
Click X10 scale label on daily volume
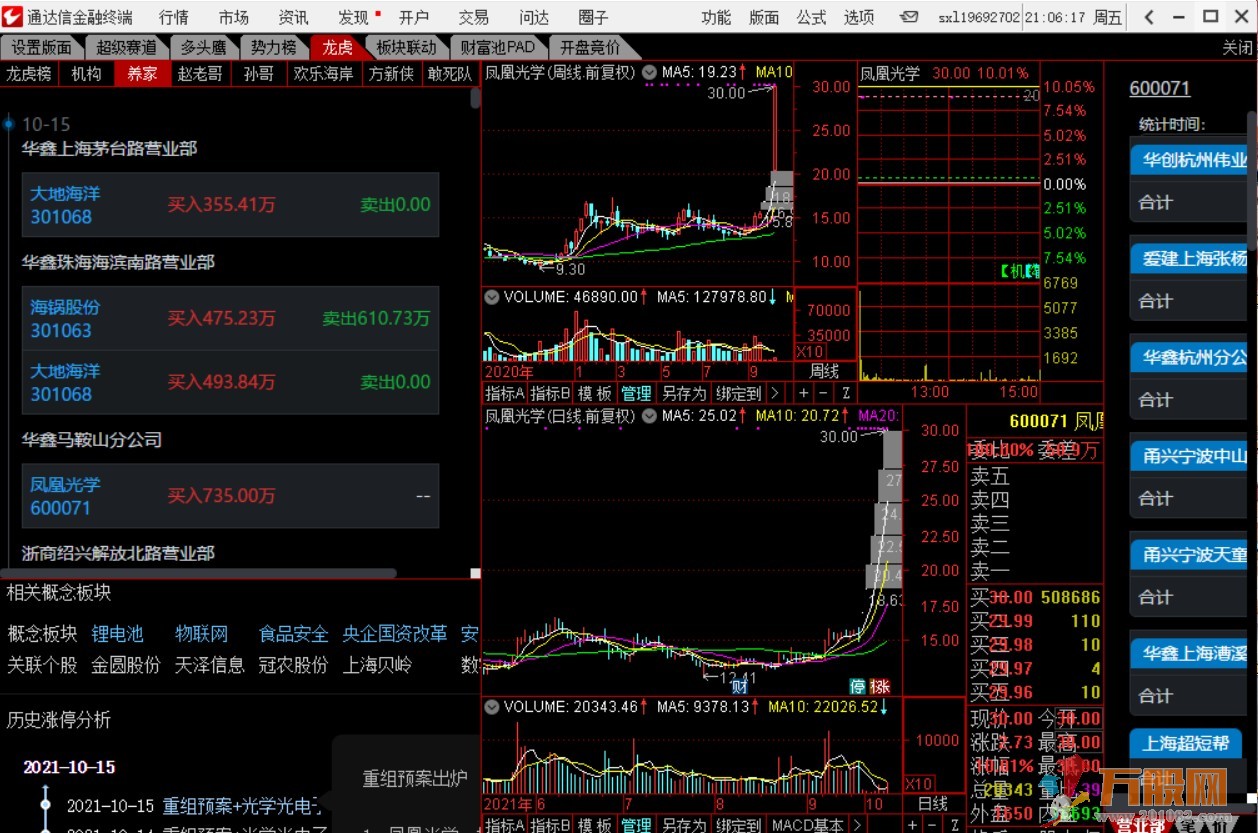(919, 783)
